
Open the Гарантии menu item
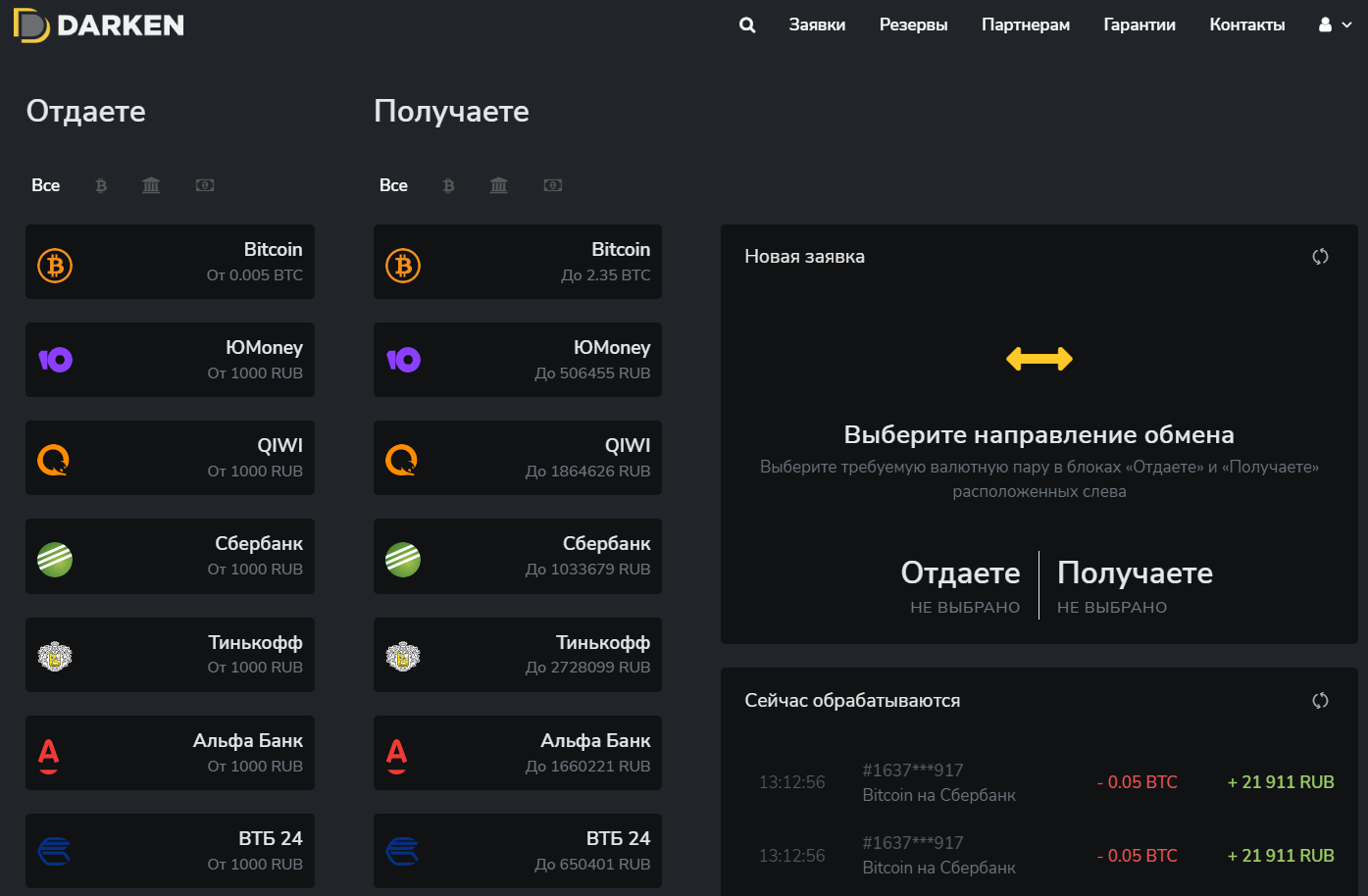click(x=1140, y=25)
